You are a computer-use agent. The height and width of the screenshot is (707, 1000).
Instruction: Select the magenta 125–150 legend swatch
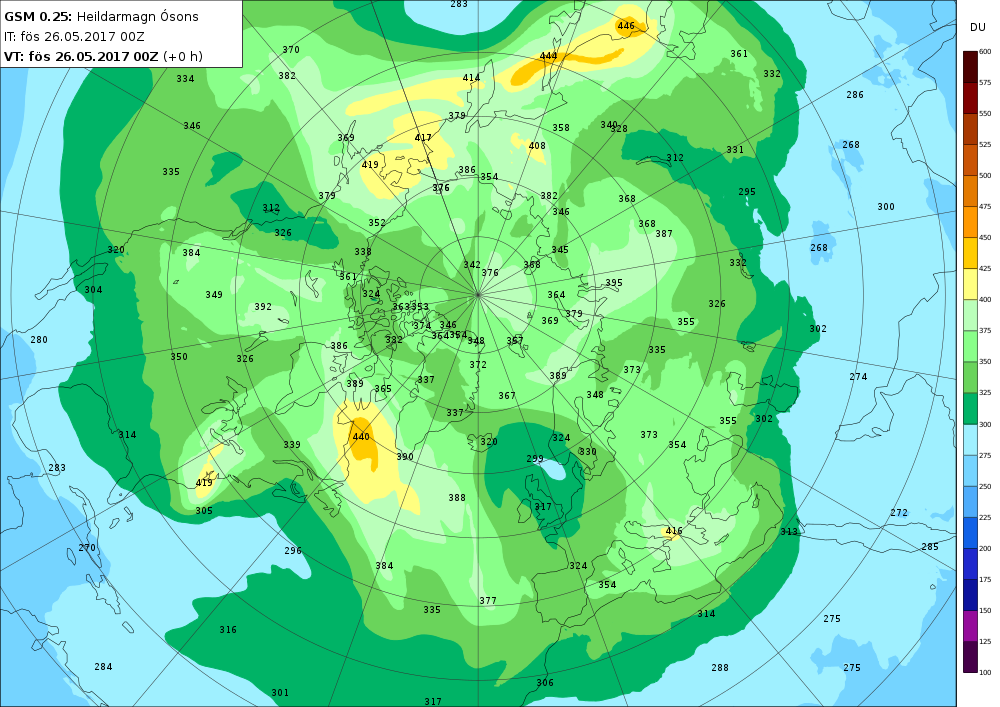pyautogui.click(x=970, y=626)
